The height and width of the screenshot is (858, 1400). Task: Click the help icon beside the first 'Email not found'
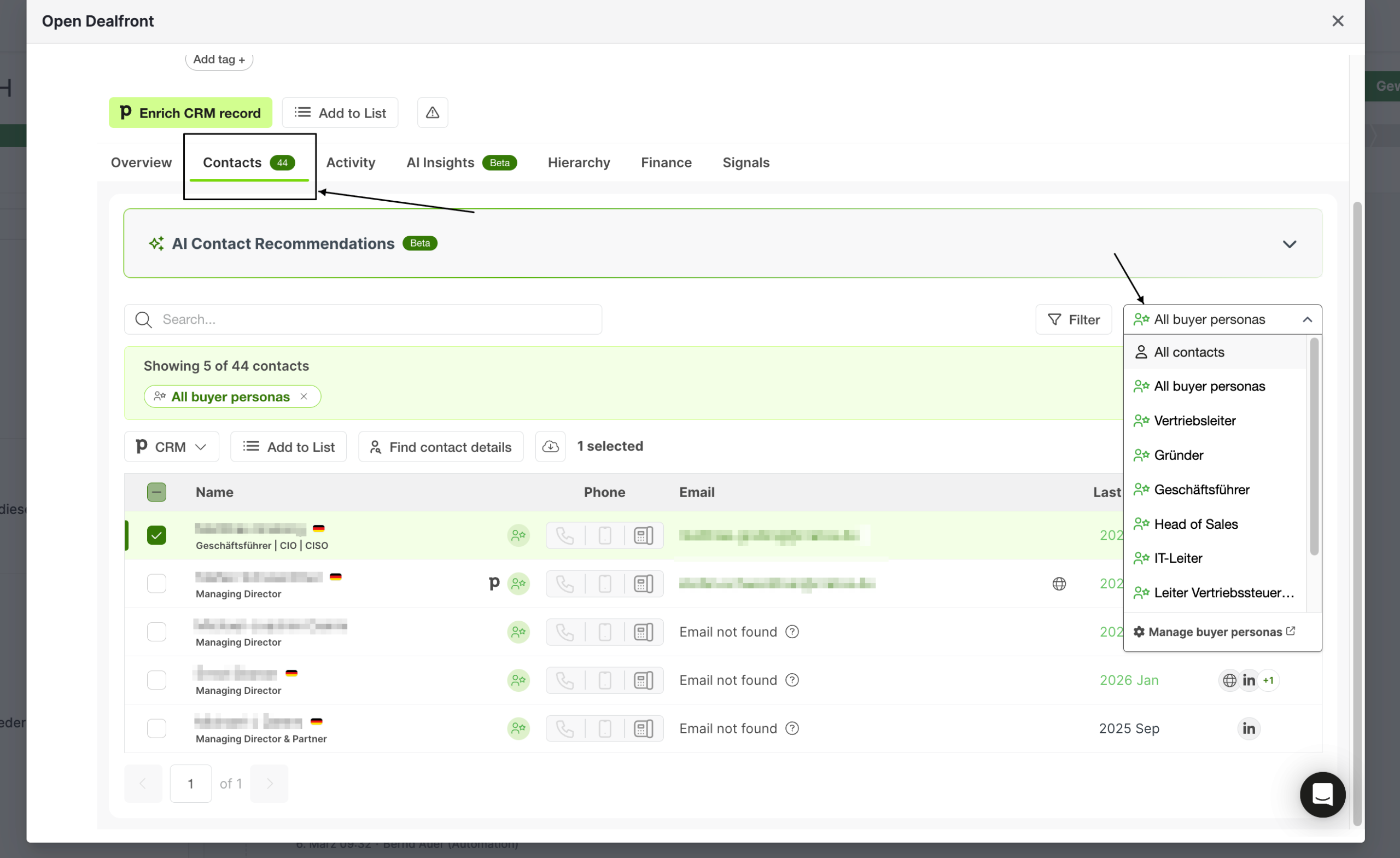pyautogui.click(x=792, y=632)
